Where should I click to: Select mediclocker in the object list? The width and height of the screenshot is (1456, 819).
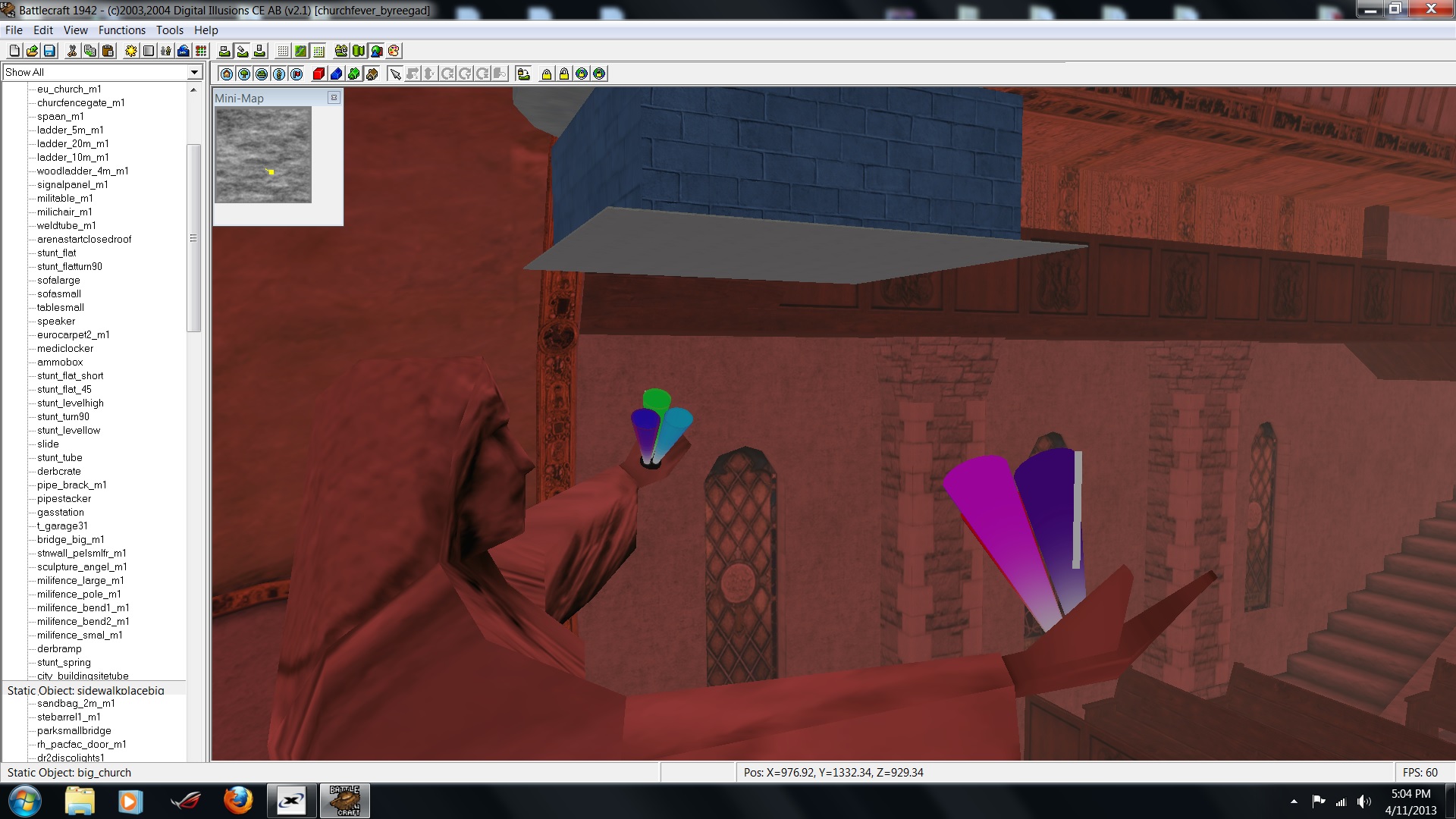(65, 348)
